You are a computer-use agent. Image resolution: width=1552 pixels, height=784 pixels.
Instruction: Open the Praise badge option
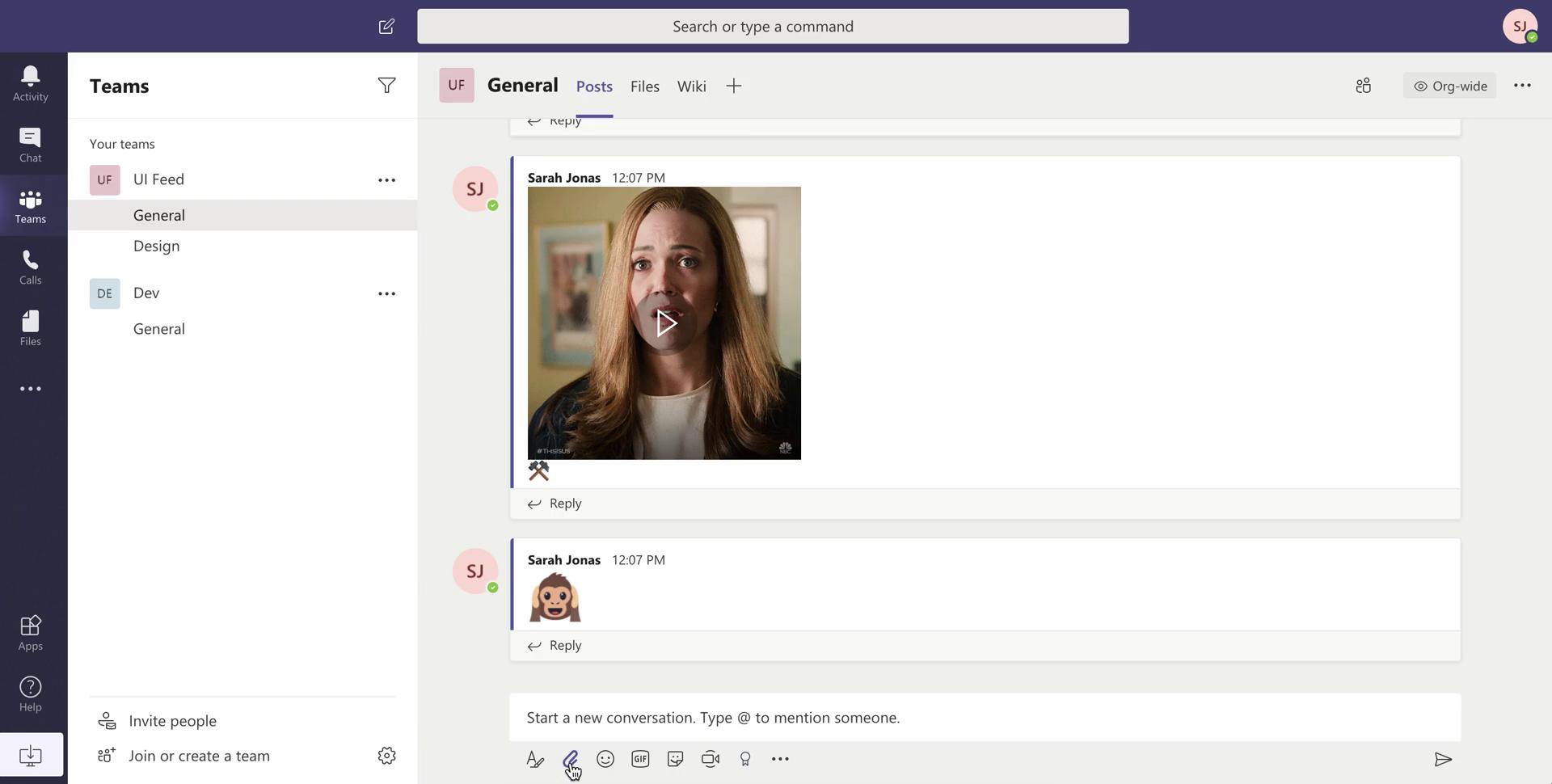[745, 759]
